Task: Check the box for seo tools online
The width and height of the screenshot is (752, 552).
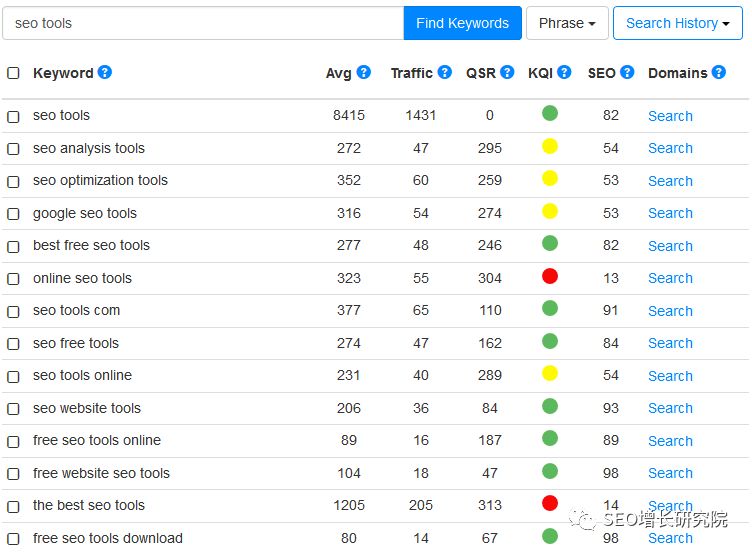Action: [x=13, y=376]
